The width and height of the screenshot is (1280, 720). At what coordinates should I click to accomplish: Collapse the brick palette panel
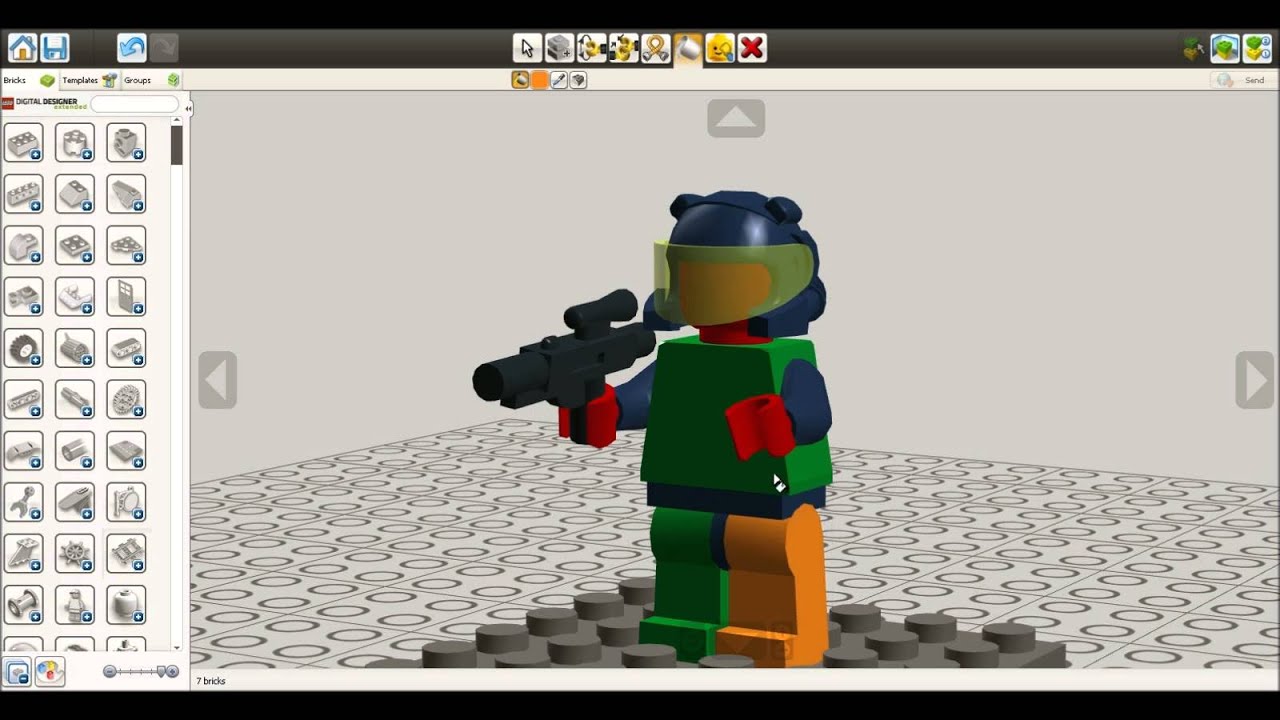tap(188, 107)
